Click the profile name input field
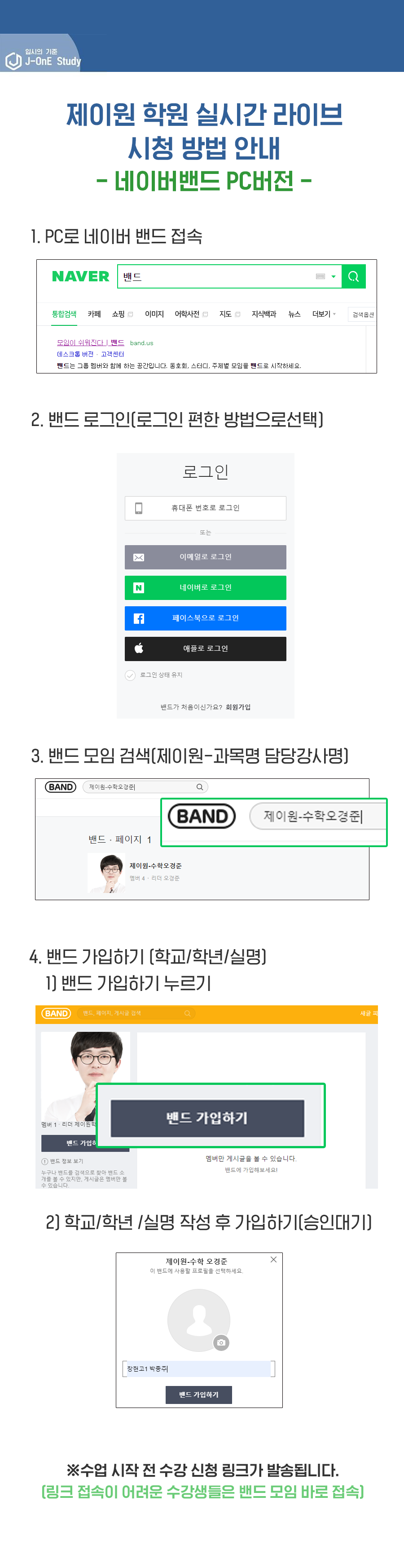Viewport: 404px width, 1568px height. point(198,1368)
